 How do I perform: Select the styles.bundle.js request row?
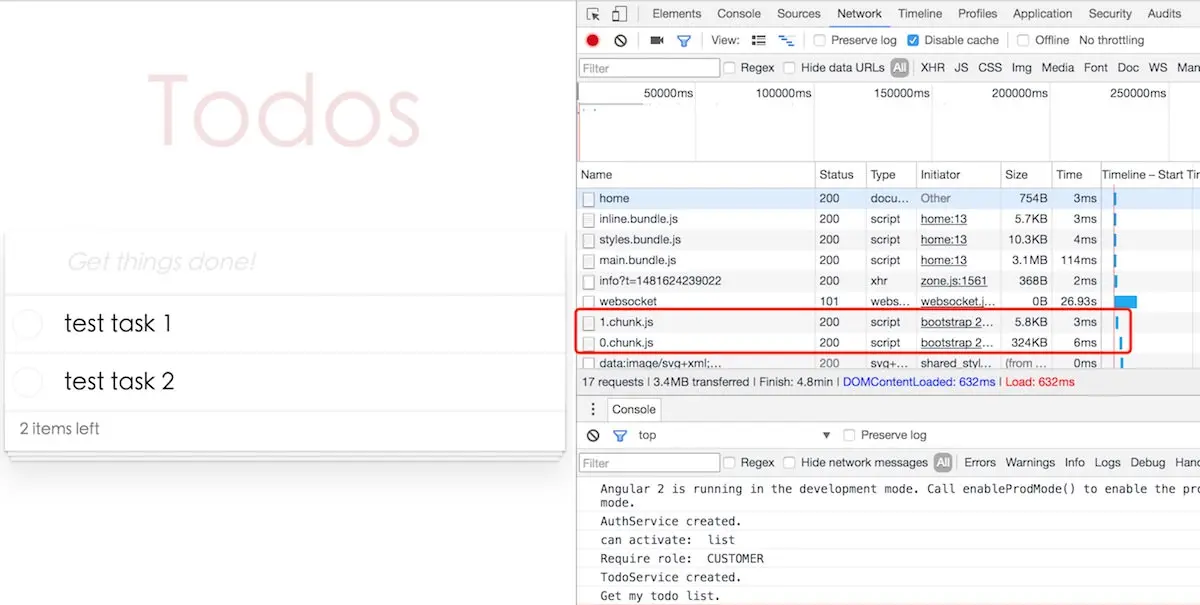pyautogui.click(x=888, y=240)
